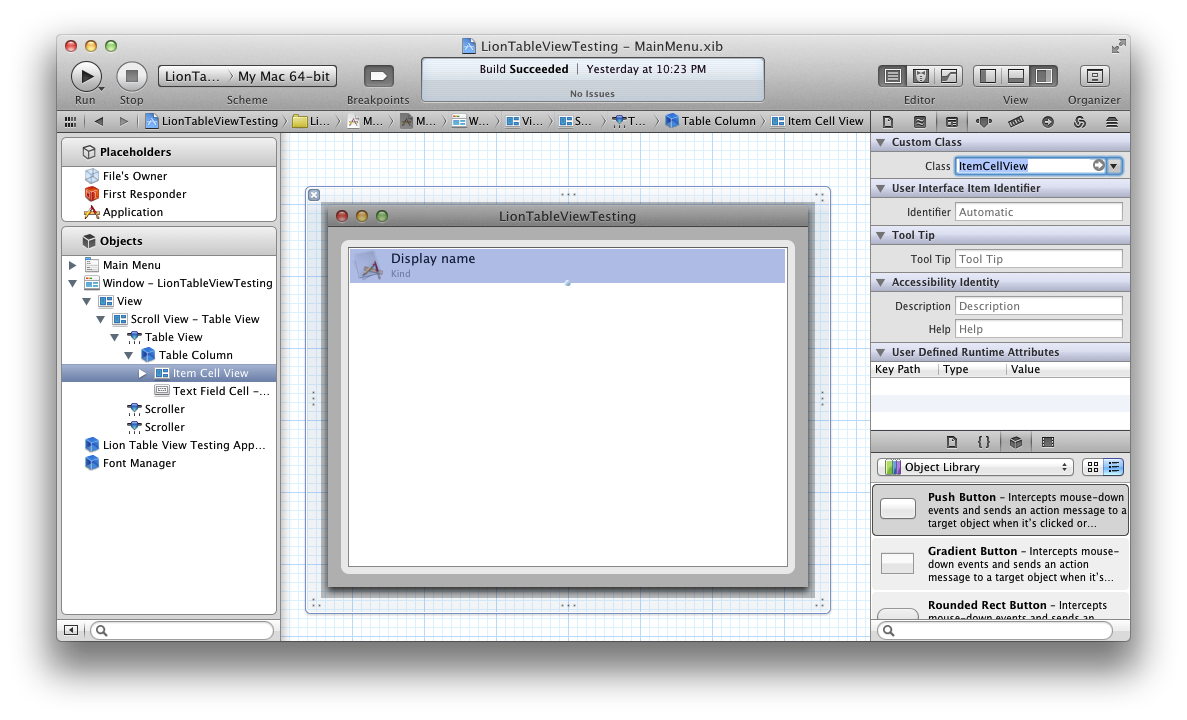This screenshot has width=1187, height=720.
Task: Open the Organizer window
Action: tap(1094, 76)
